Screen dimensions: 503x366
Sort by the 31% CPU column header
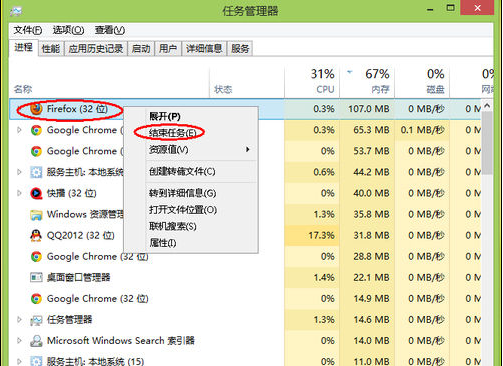(312, 82)
